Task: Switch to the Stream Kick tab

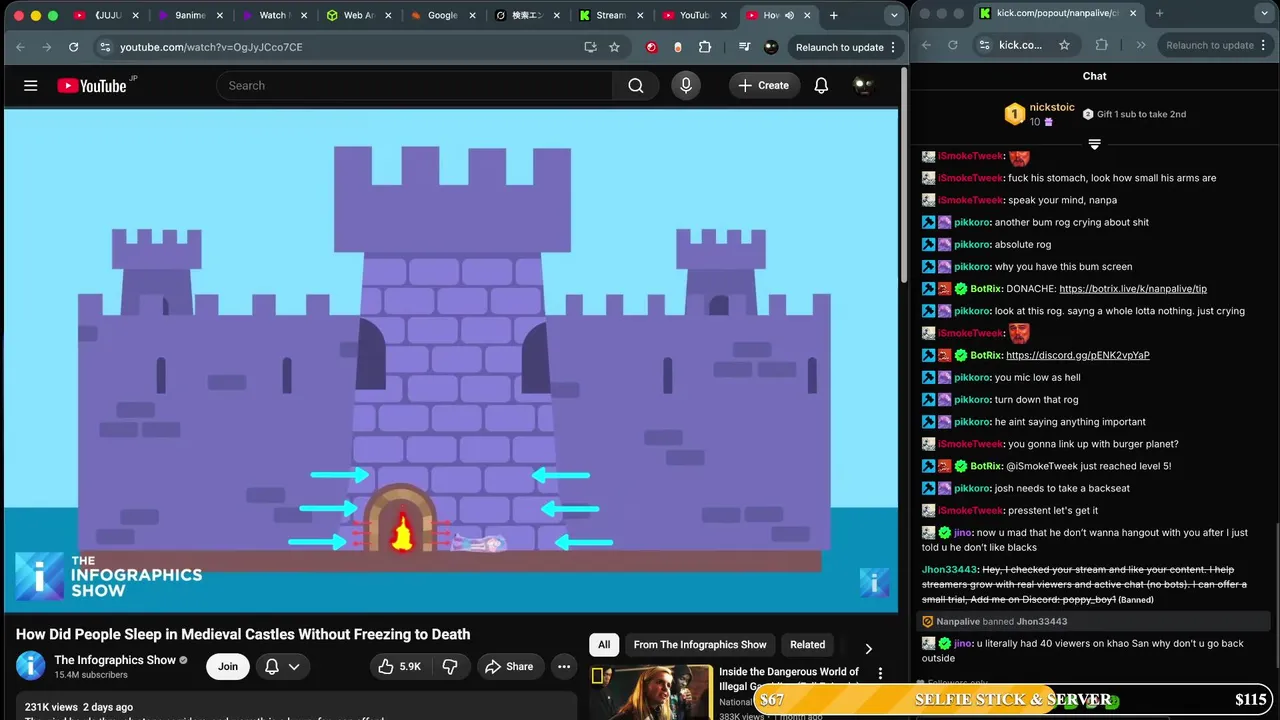Action: [610, 15]
